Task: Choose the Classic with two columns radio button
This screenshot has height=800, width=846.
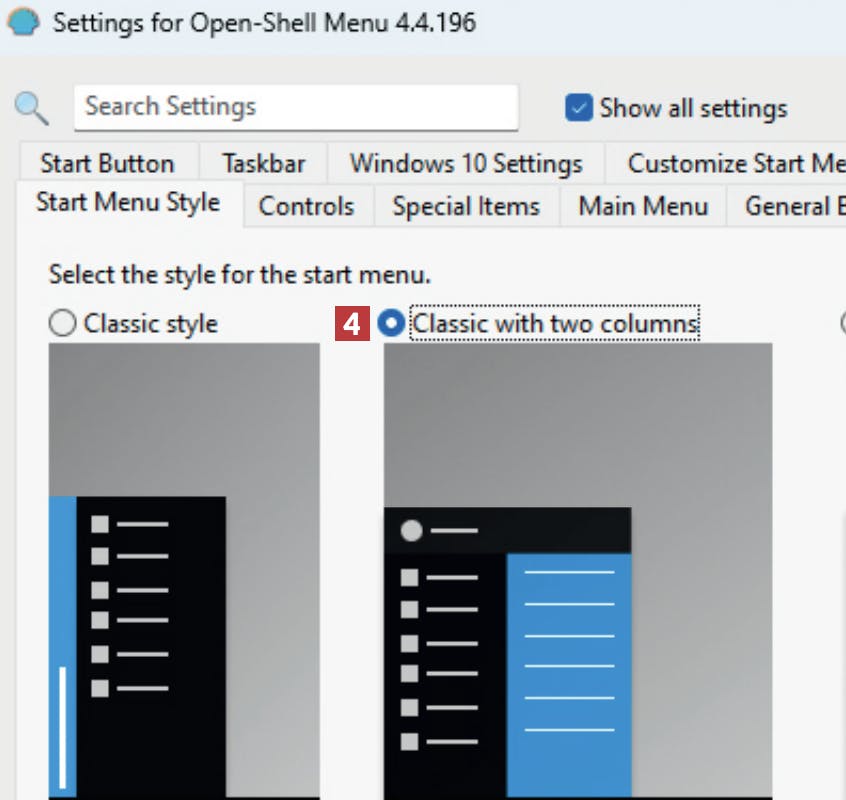Action: (x=392, y=324)
